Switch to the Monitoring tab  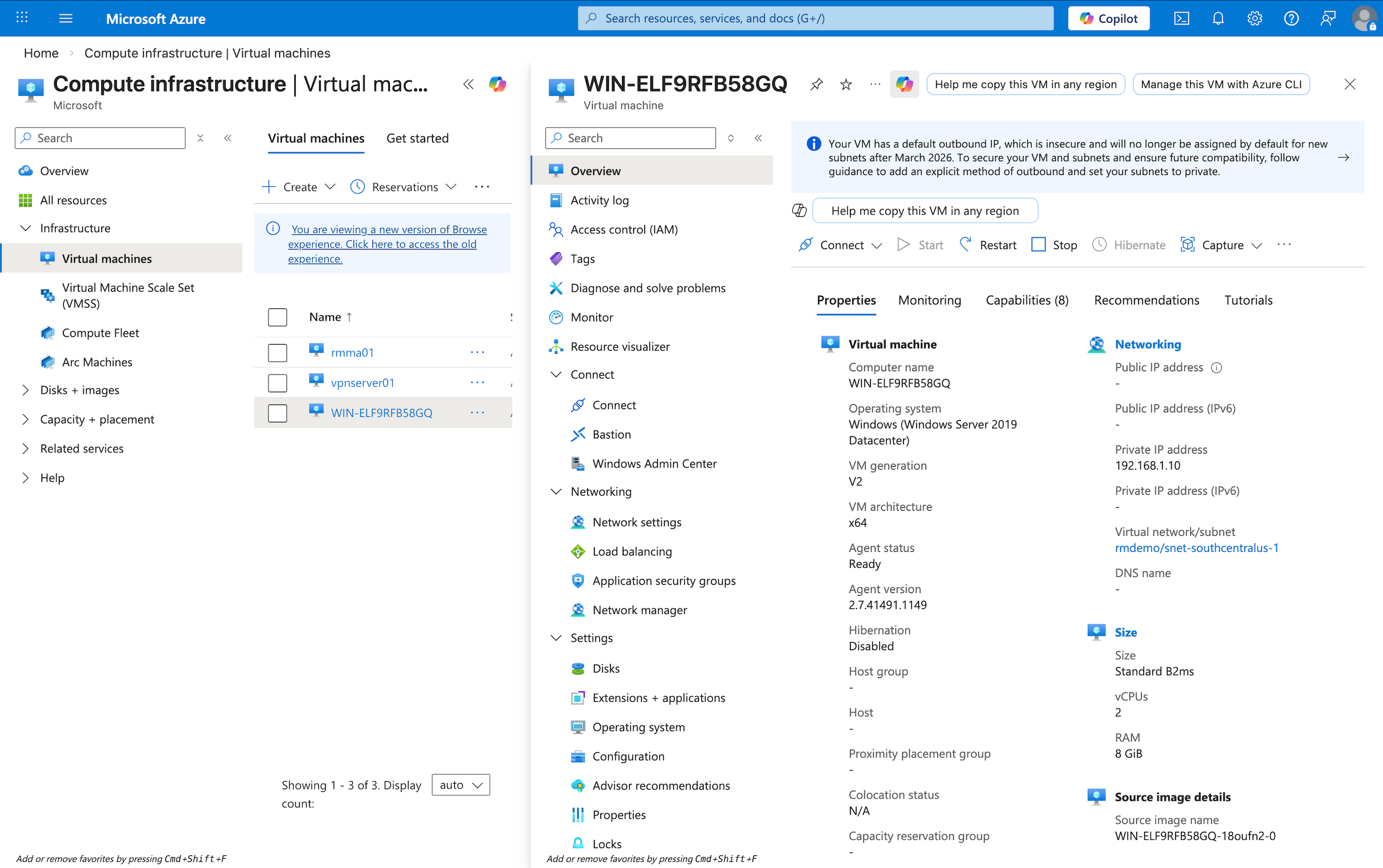coord(929,300)
